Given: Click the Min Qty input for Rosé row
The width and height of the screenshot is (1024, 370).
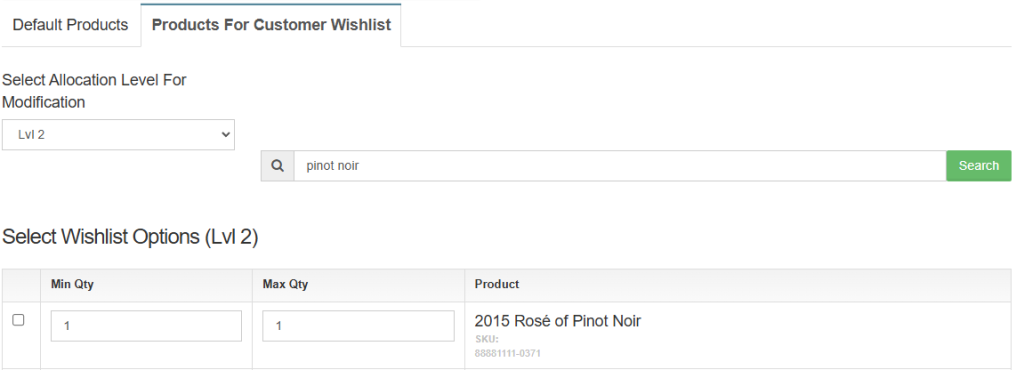Looking at the screenshot, I should (x=146, y=326).
